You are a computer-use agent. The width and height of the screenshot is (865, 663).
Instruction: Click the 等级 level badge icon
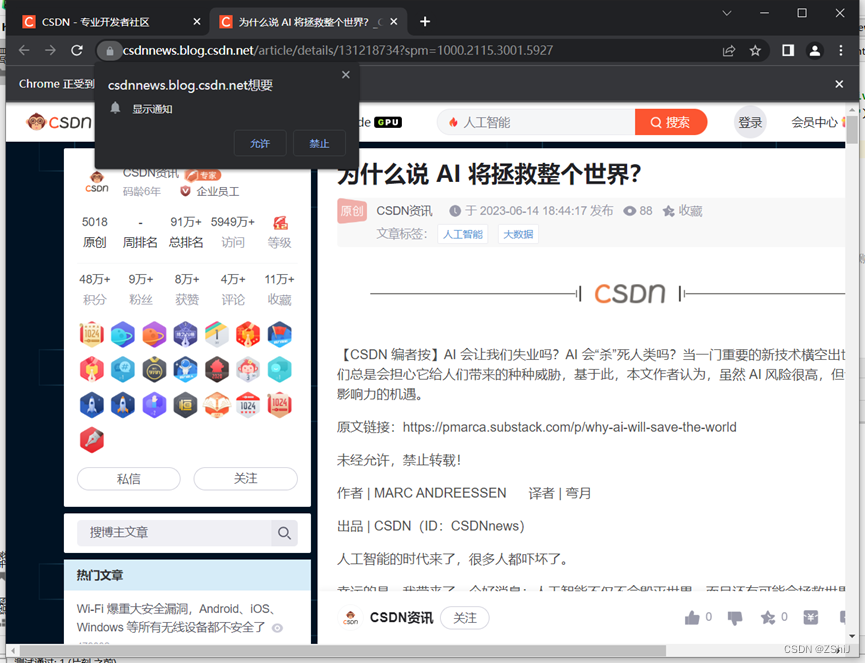point(280,223)
